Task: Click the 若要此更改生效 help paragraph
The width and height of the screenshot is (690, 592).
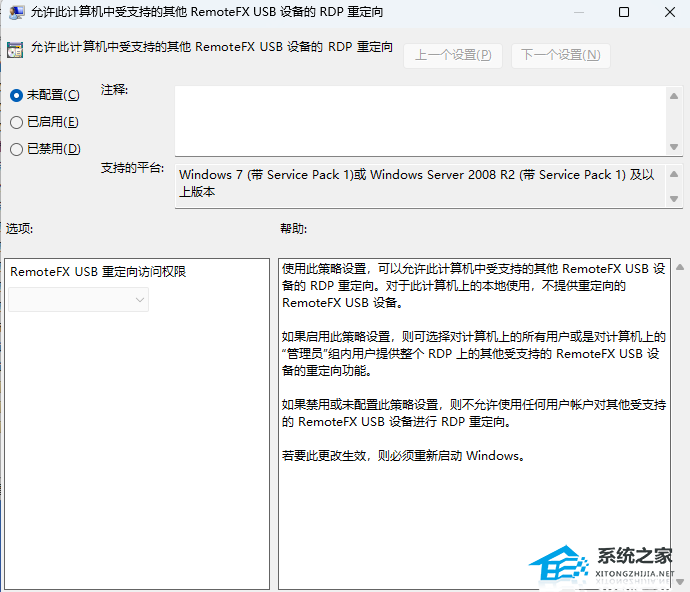Action: pyautogui.click(x=404, y=456)
